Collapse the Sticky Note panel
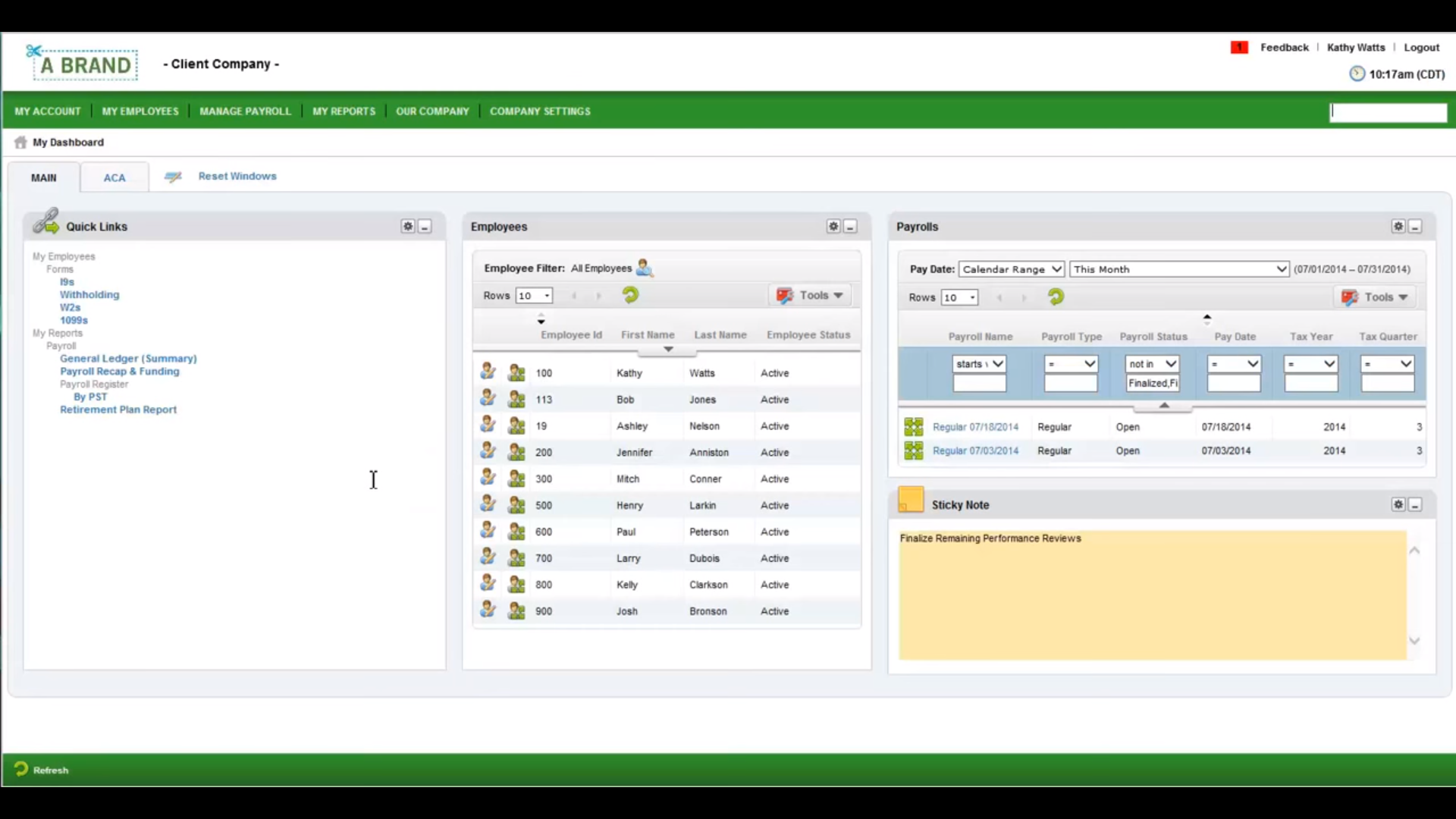The image size is (1456, 819). pos(1416,504)
